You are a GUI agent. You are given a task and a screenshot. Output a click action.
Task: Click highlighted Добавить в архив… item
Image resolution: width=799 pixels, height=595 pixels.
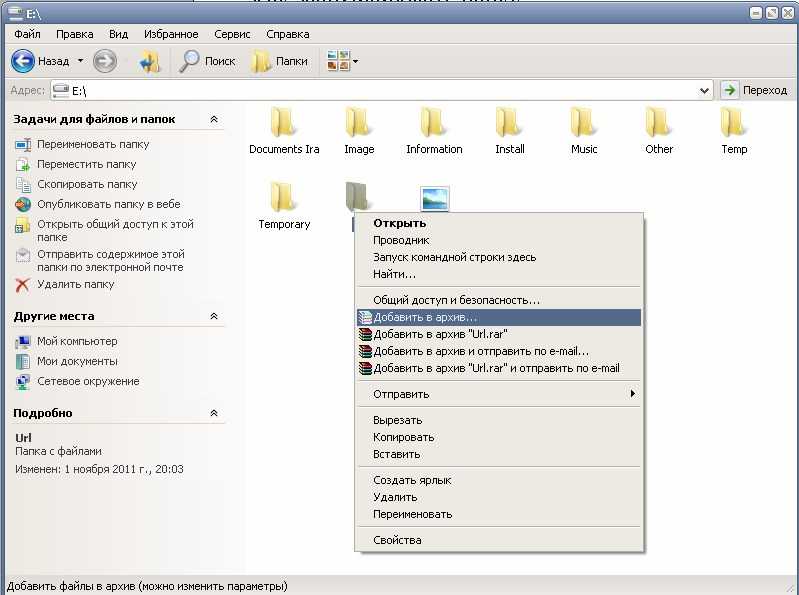tap(499, 317)
